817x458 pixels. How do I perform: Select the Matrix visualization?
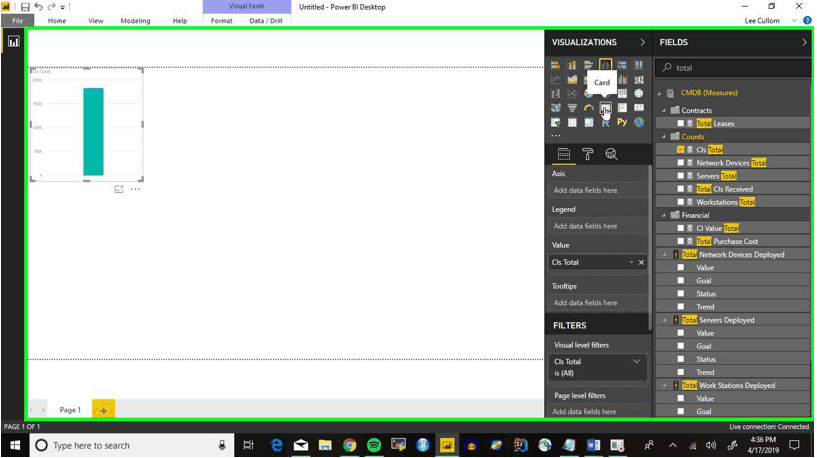[589, 122]
